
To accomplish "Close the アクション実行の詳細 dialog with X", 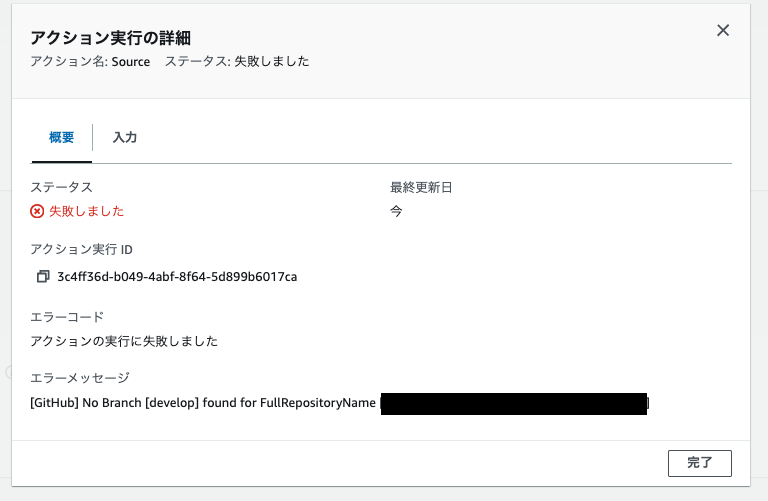I will pyautogui.click(x=722, y=30).
